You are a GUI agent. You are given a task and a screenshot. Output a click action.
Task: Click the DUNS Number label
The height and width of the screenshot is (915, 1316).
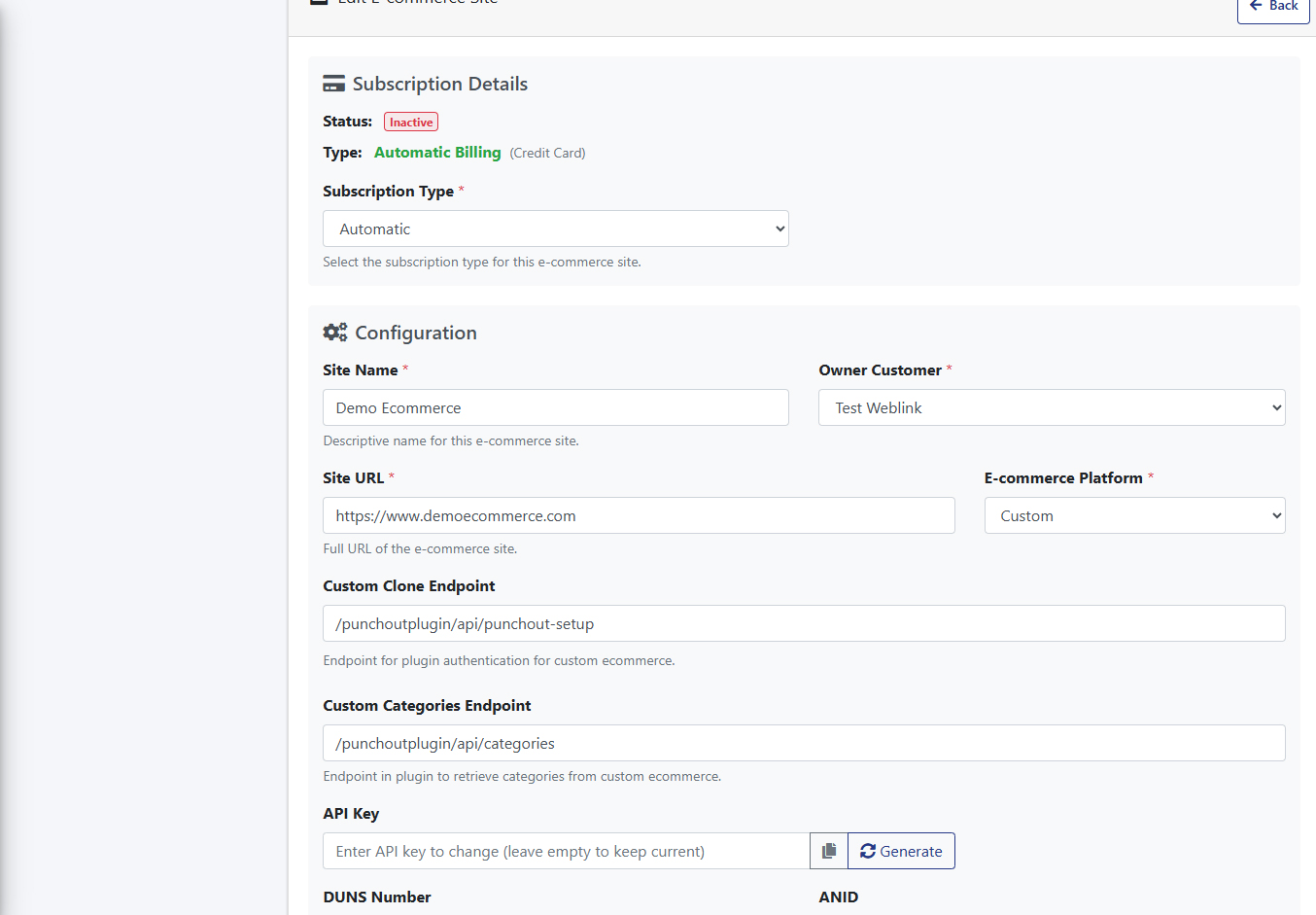376,897
